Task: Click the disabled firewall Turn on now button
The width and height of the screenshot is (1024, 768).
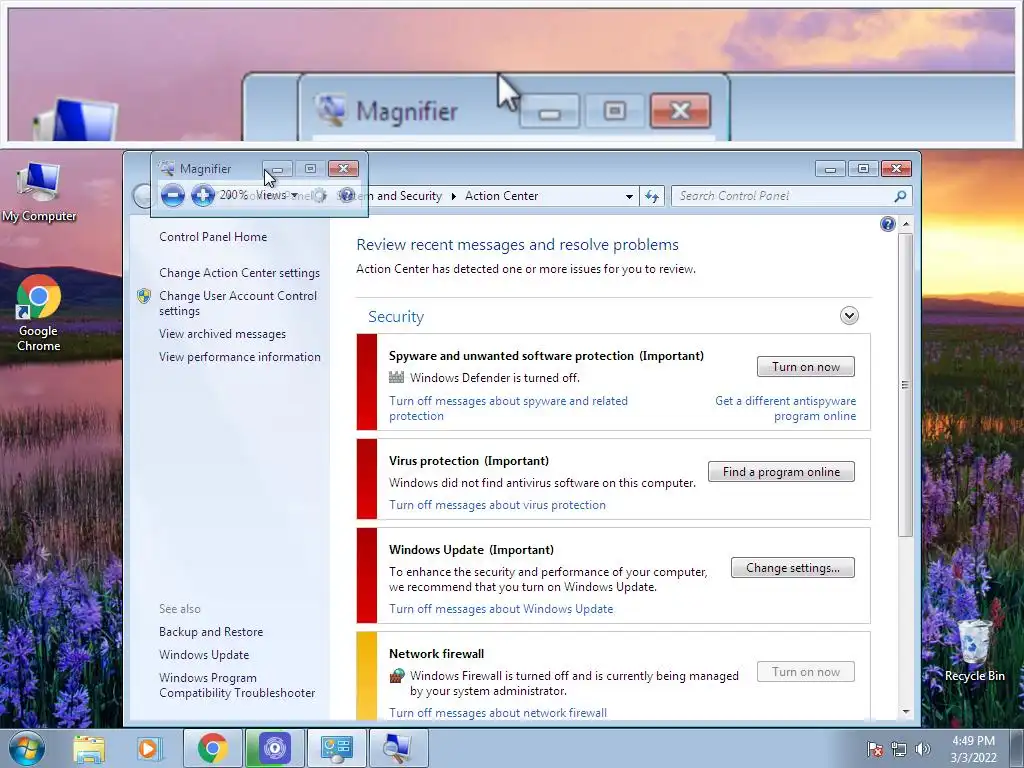Action: (x=806, y=672)
